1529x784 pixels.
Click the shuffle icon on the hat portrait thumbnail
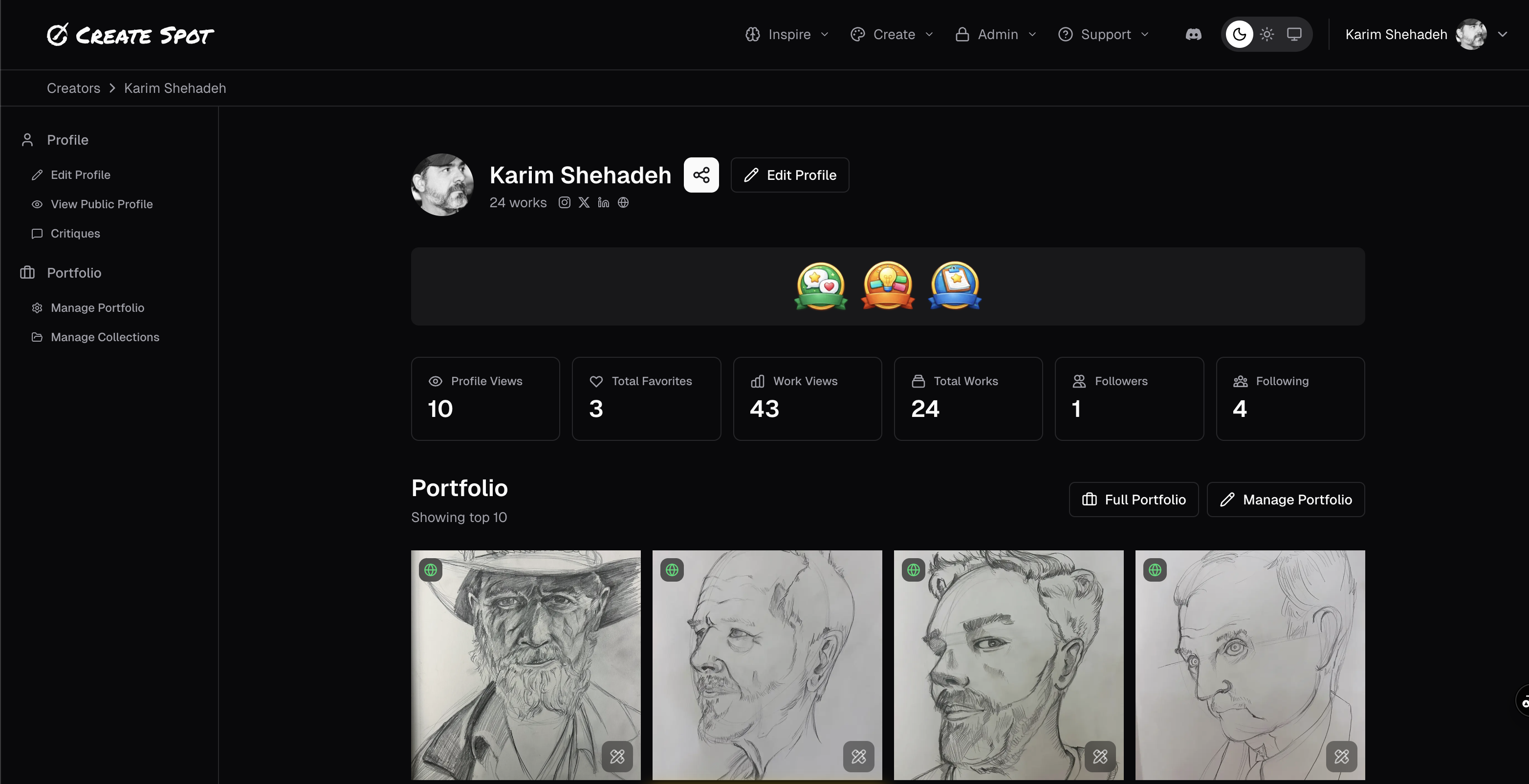pyautogui.click(x=617, y=757)
